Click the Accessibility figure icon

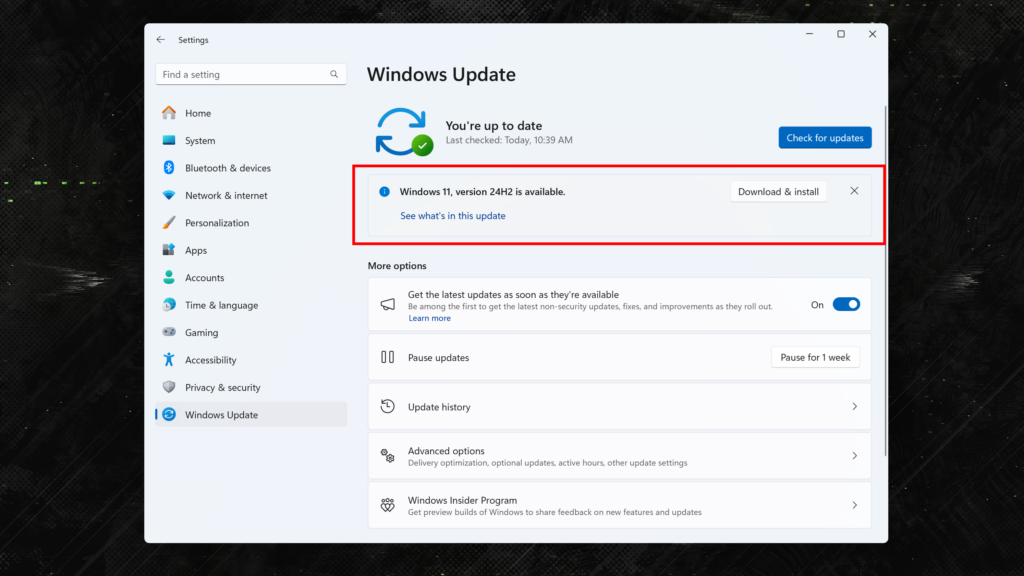169,359
